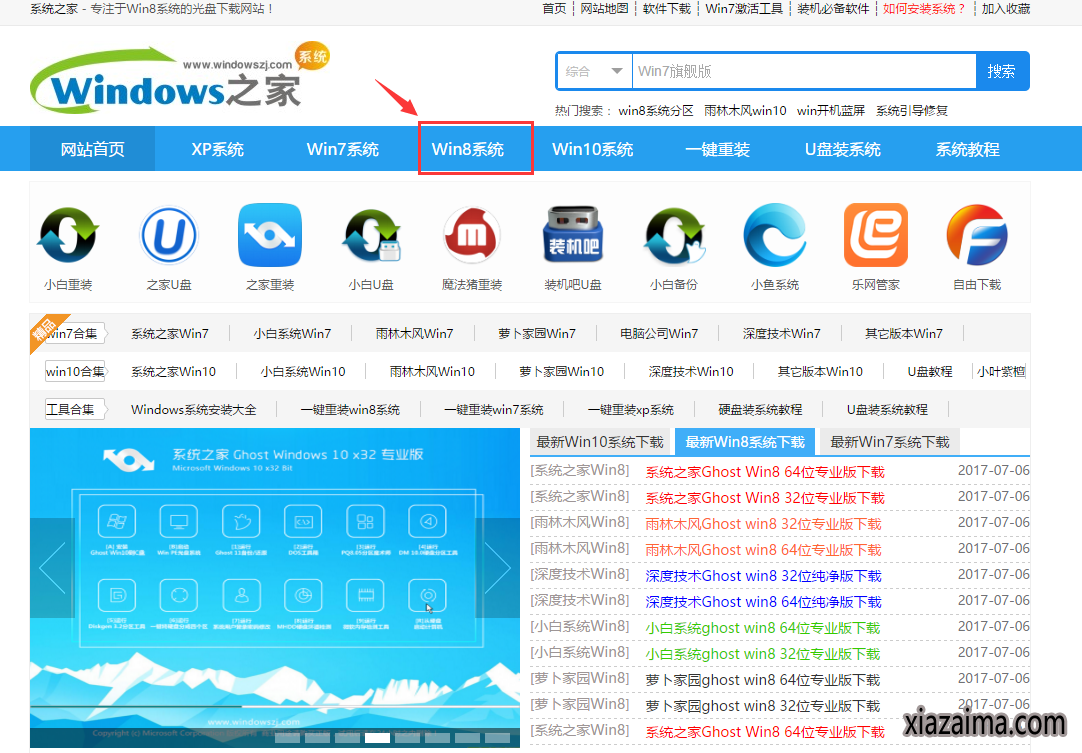
Task: Click the 之家重装 blue icon
Action: tap(270, 235)
